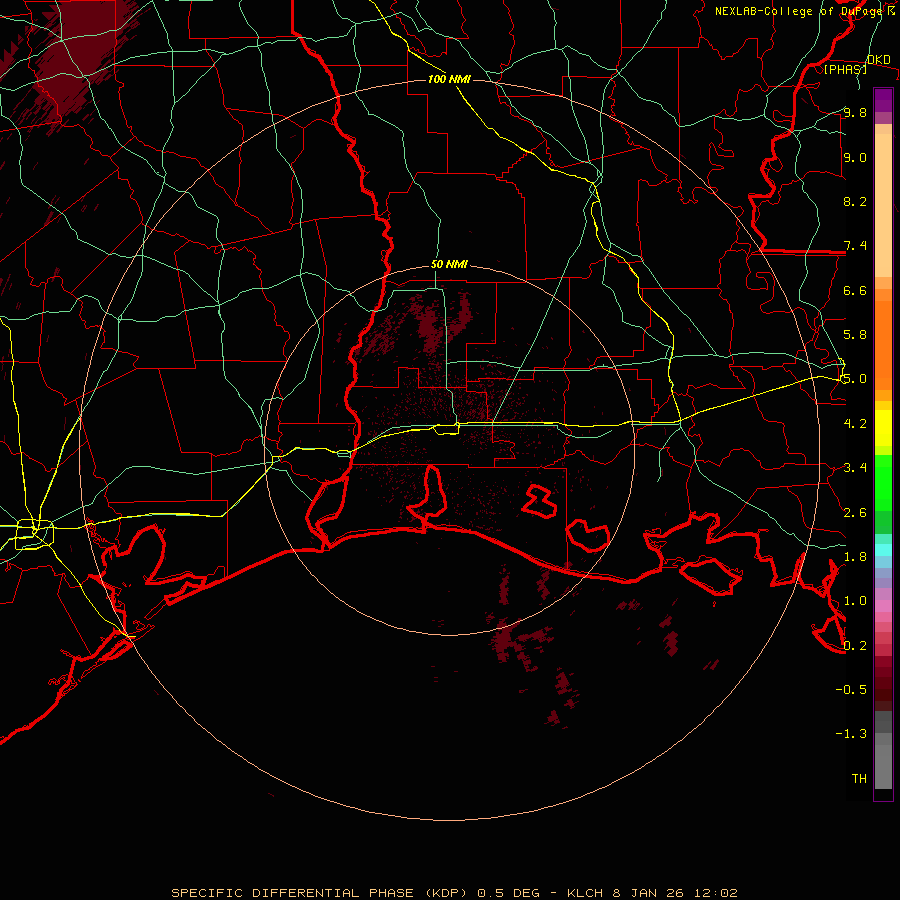Image resolution: width=900 pixels, height=900 pixels.
Task: Click the [PHAS] label above the color scale
Action: (845, 69)
